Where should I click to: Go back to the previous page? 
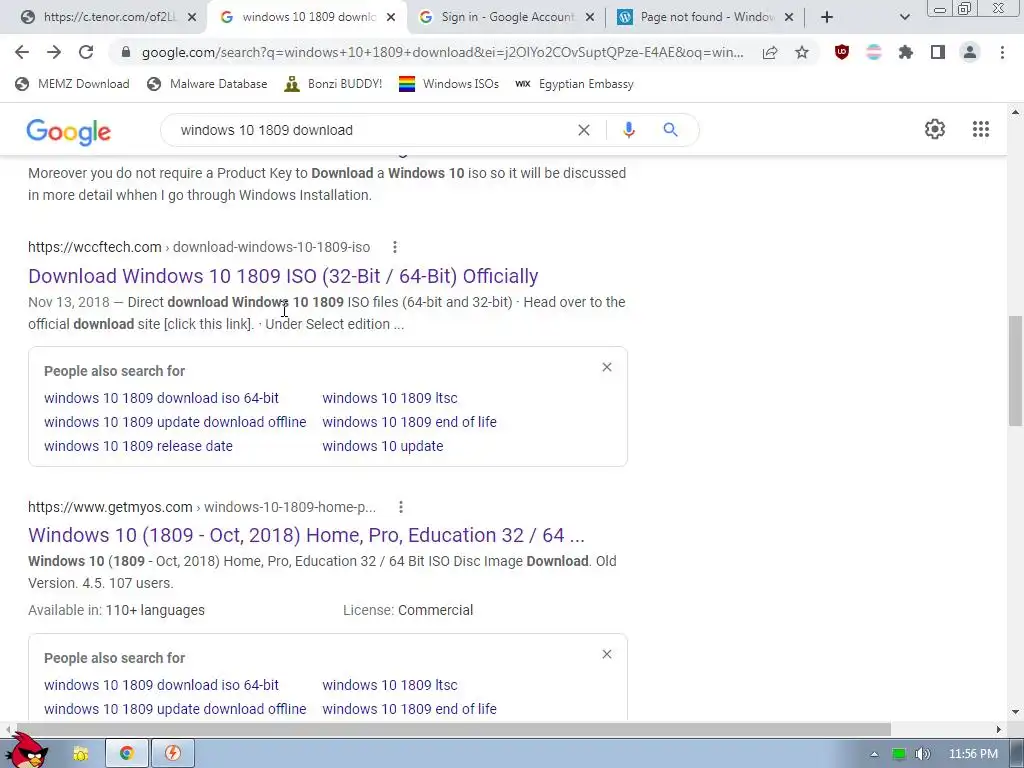22,52
